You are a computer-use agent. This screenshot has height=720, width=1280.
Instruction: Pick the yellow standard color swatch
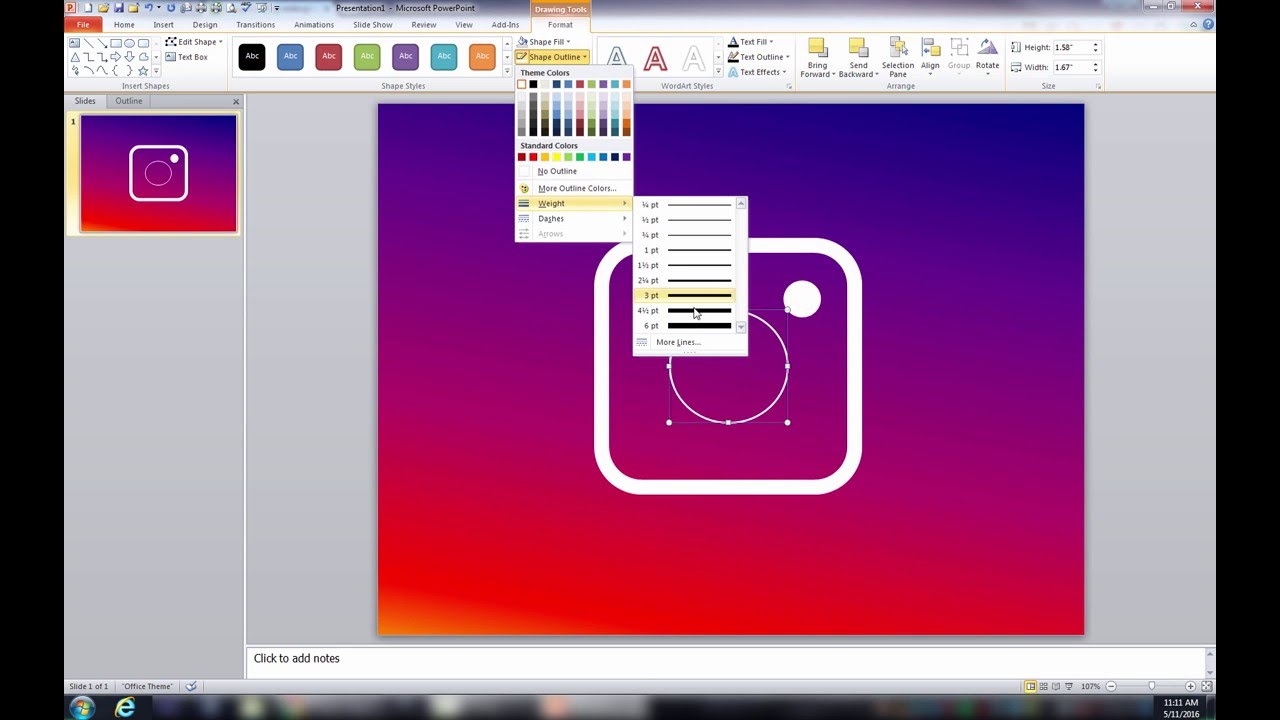[556, 157]
